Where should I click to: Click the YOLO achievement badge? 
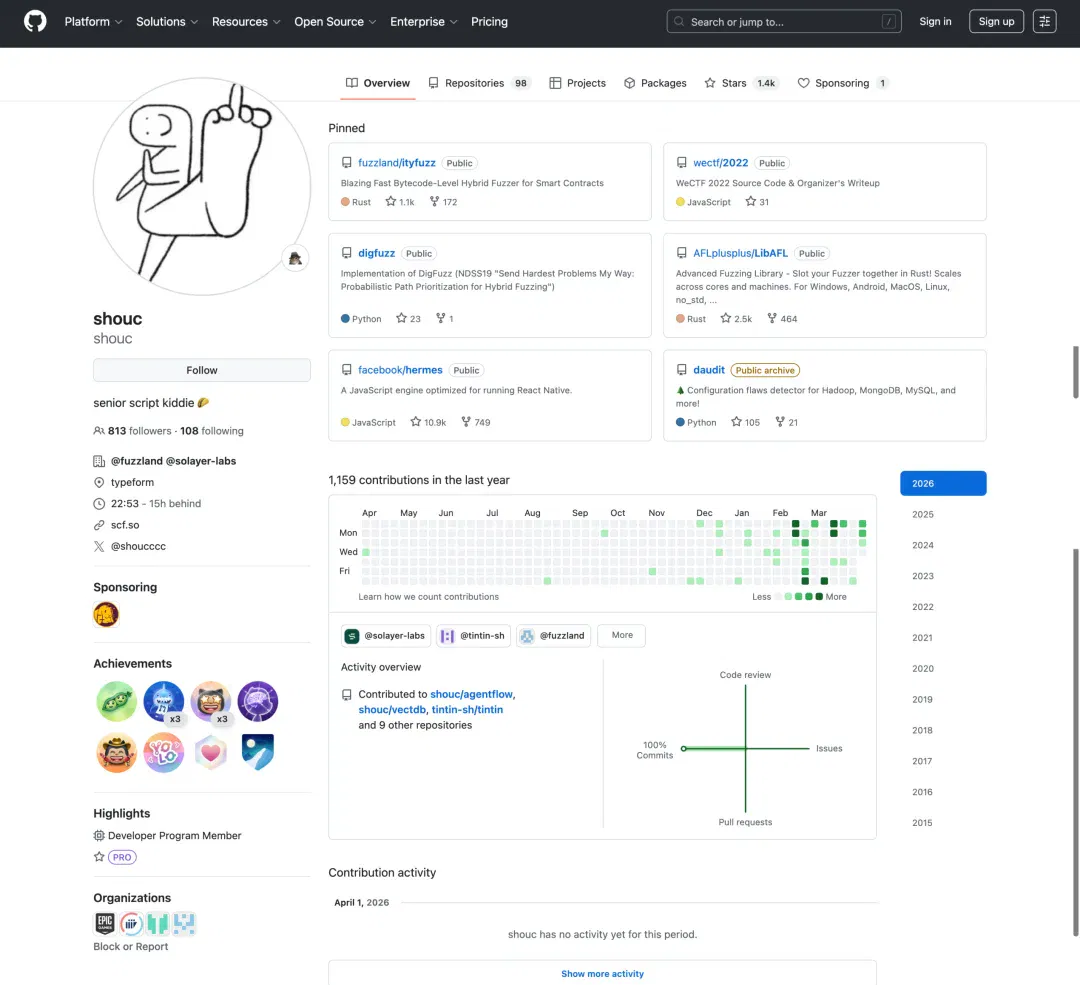point(164,752)
